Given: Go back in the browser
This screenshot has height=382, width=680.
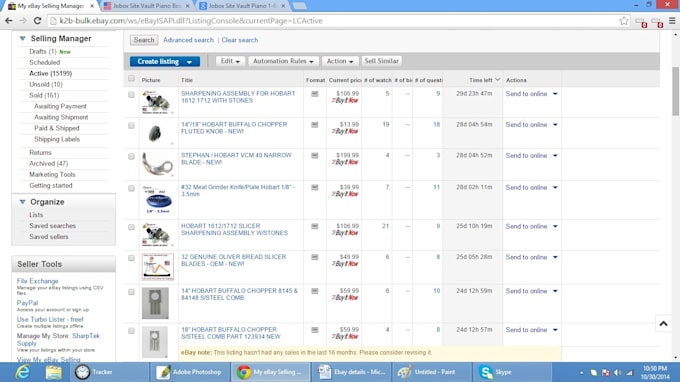Looking at the screenshot, I should [8, 20].
